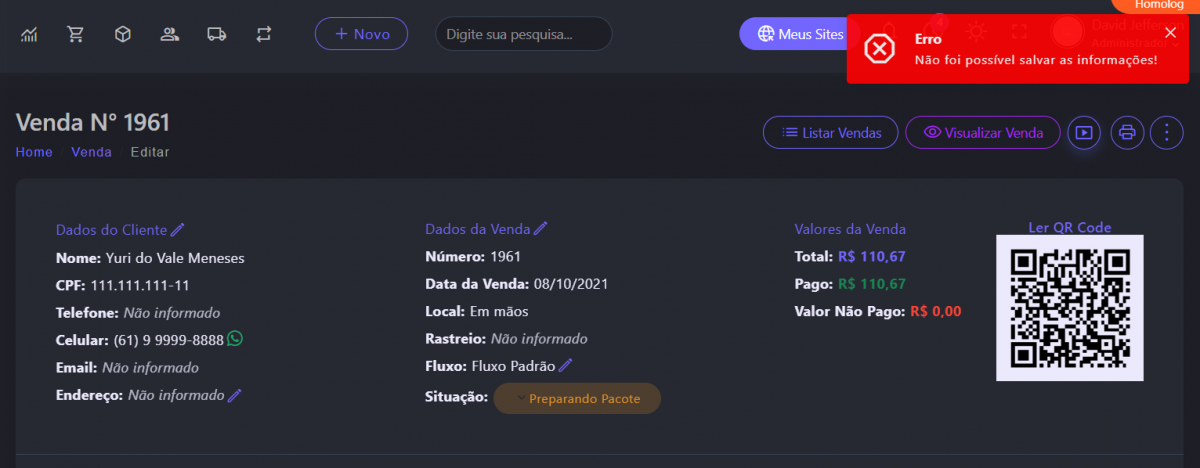1200x468 pixels.
Task: Open the shopping cart sales menu
Action: tap(76, 34)
